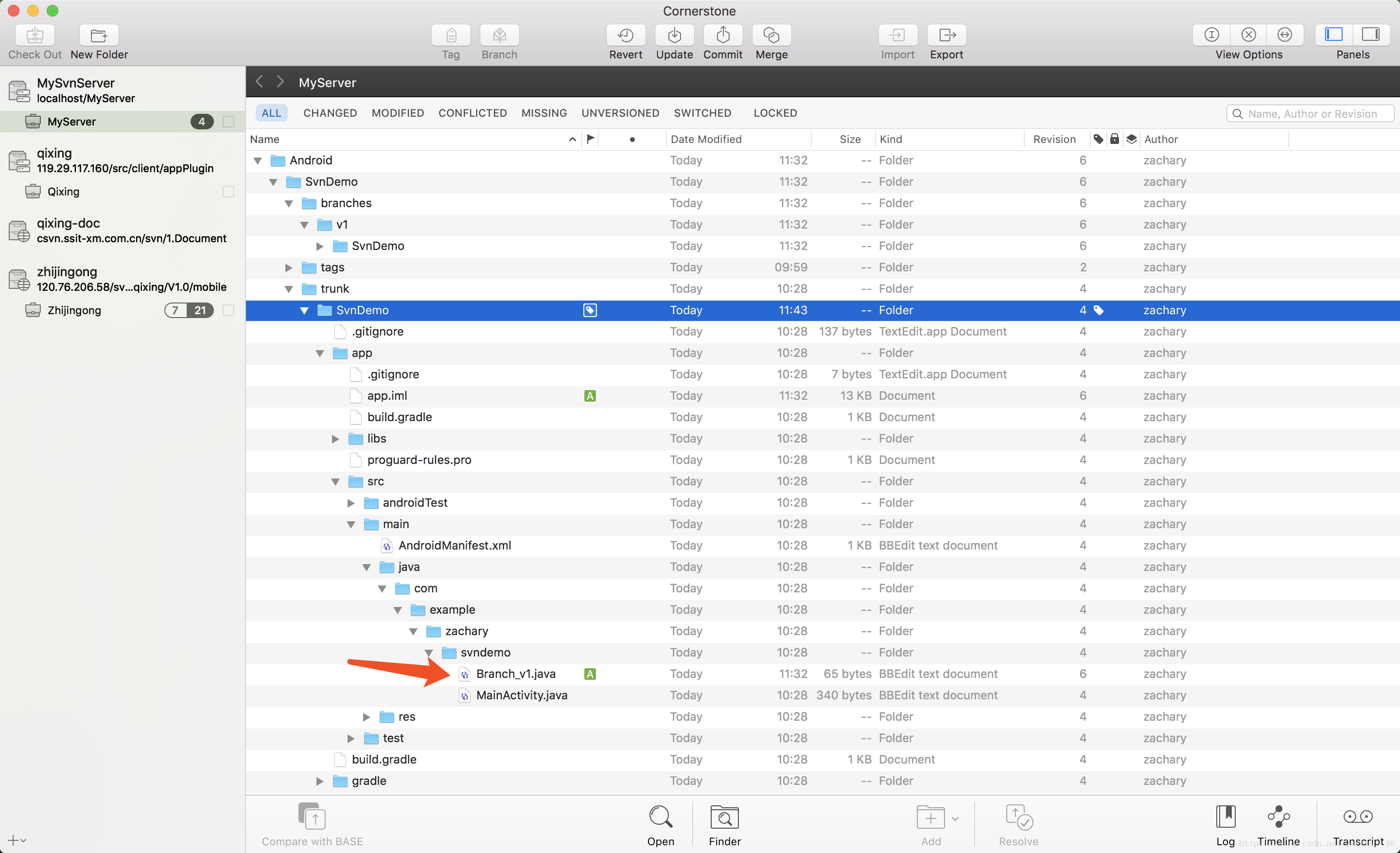Sort by Author column header
Image resolution: width=1400 pixels, height=853 pixels.
pyautogui.click(x=1215, y=139)
